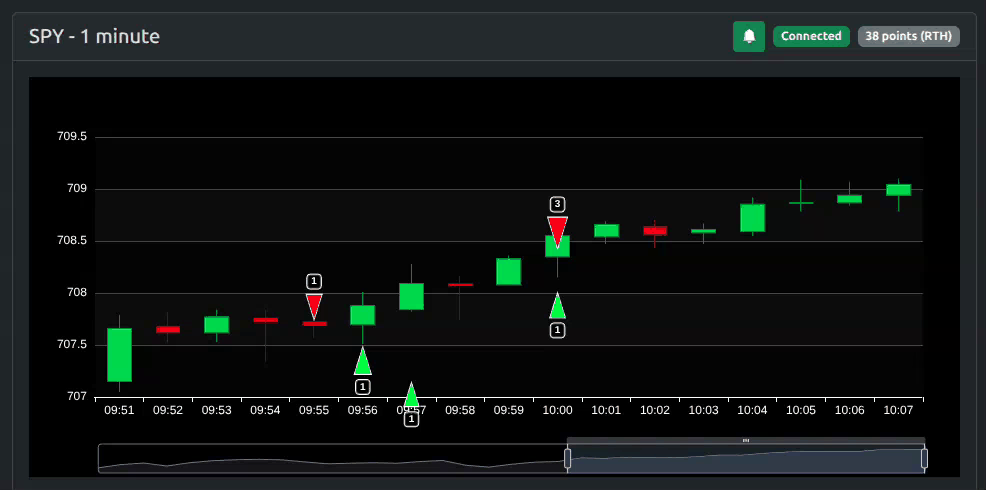Image resolution: width=986 pixels, height=490 pixels.
Task: Click the green candle at 10:01
Action: pyautogui.click(x=606, y=230)
